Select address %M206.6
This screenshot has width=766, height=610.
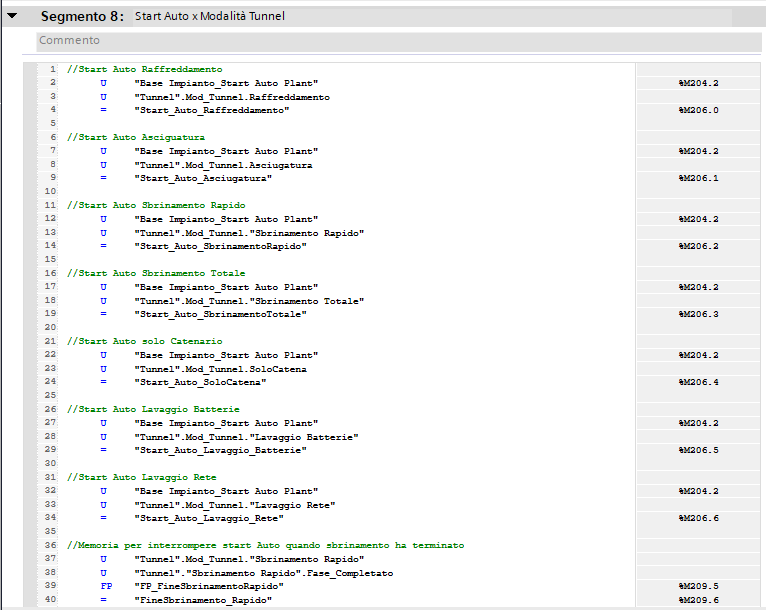699,518
